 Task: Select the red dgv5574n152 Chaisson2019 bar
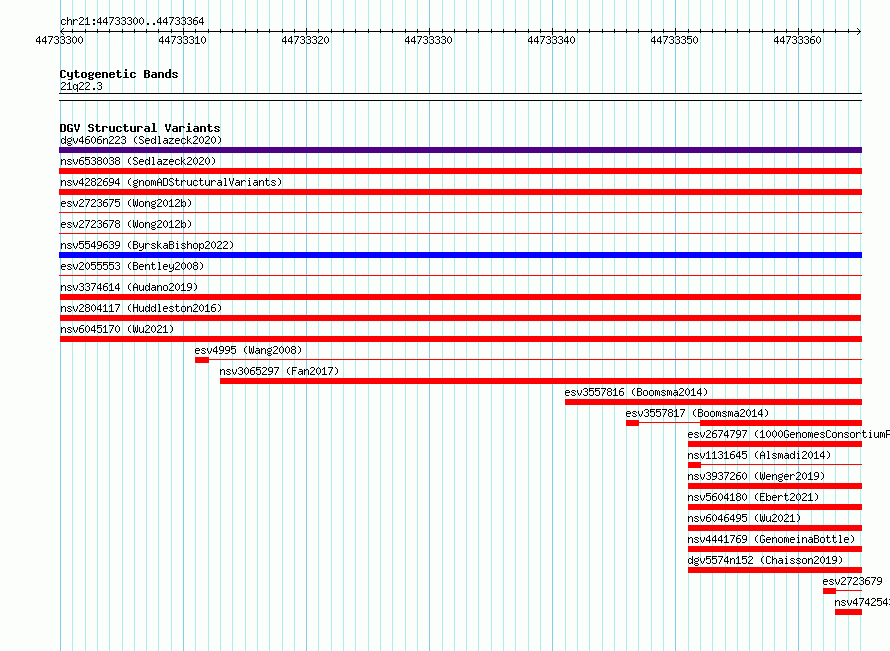(775, 570)
